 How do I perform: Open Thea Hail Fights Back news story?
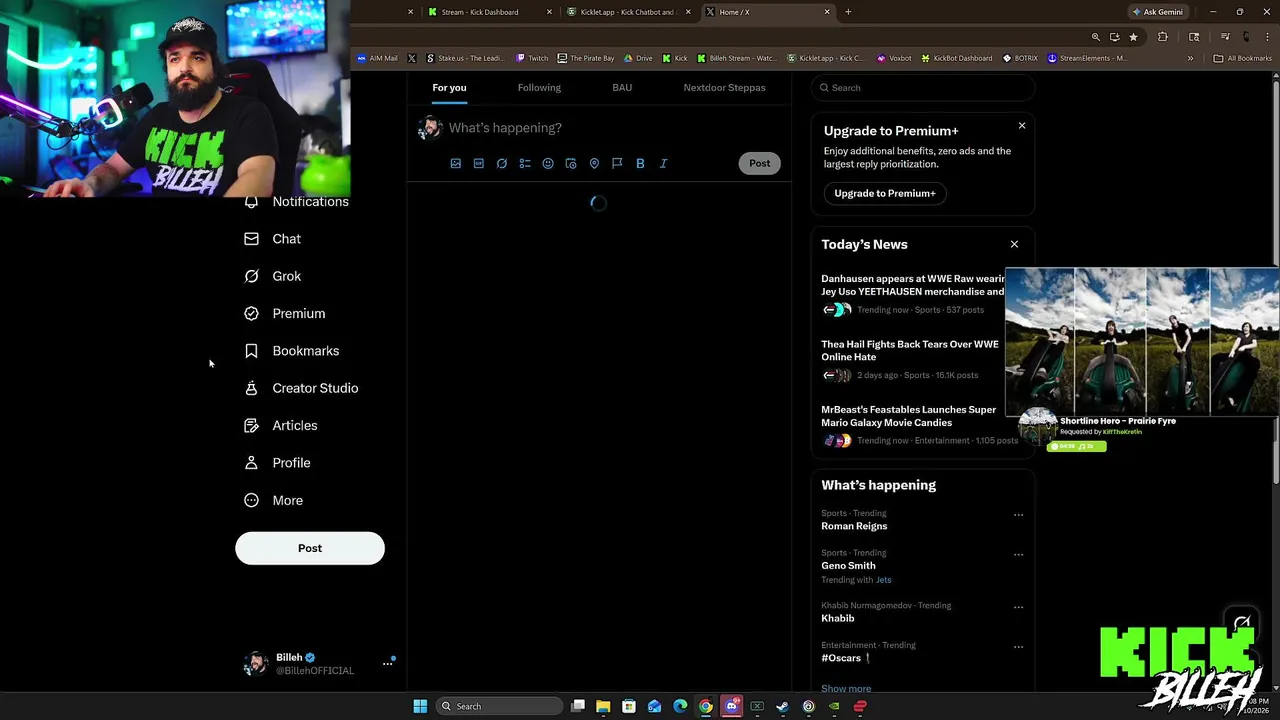pos(910,350)
